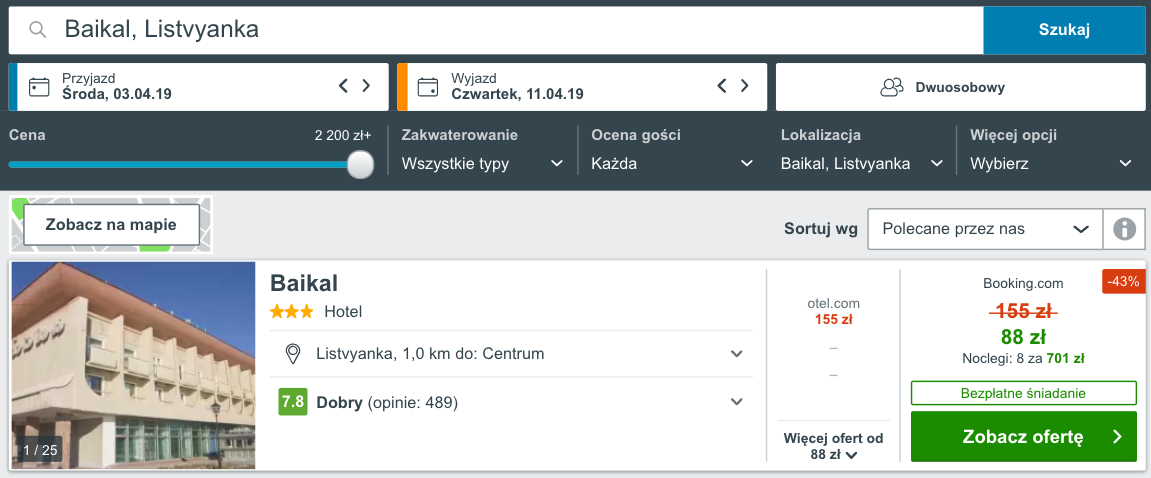Viewport: 1151px width, 478px height.
Task: Open the Lokalizacja dropdown
Action: pyautogui.click(x=862, y=163)
